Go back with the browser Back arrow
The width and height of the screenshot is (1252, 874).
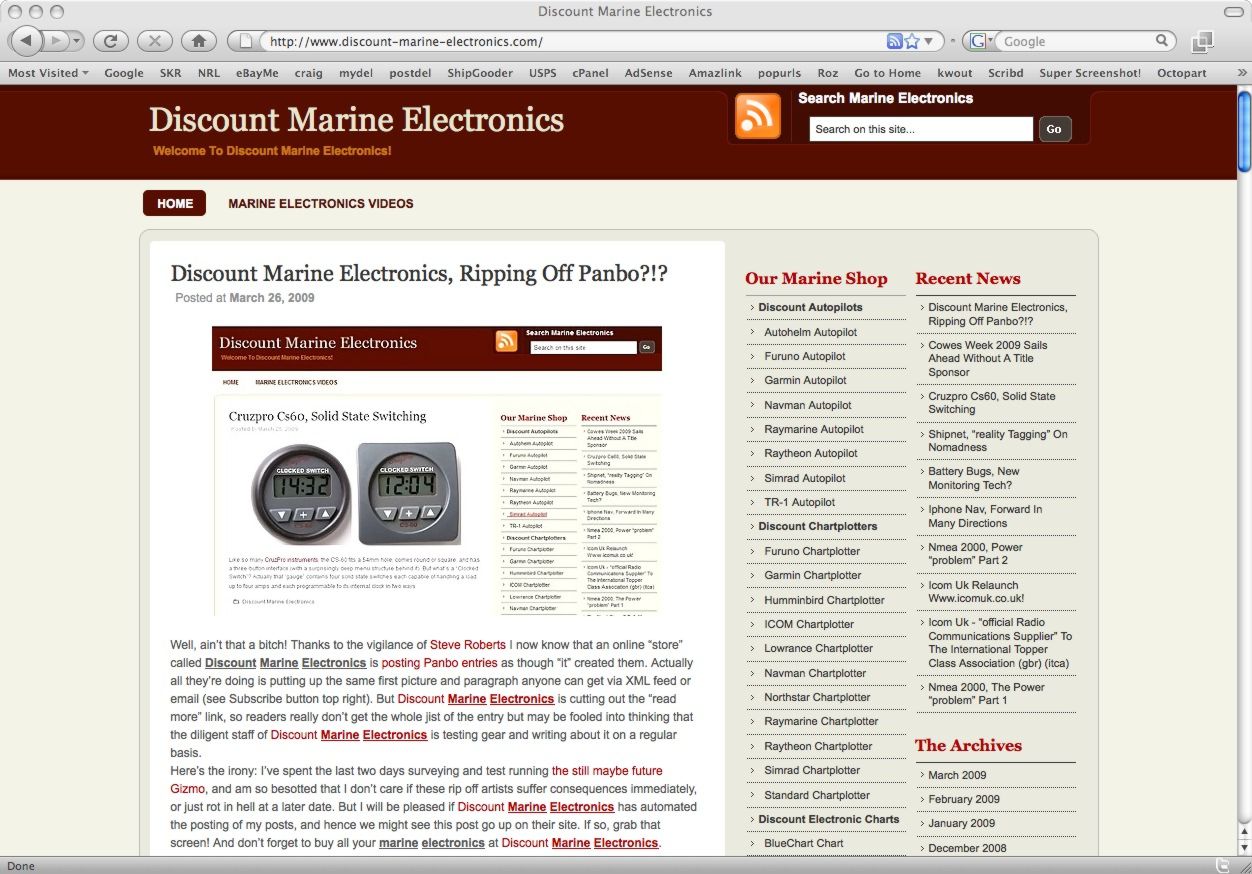[26, 41]
